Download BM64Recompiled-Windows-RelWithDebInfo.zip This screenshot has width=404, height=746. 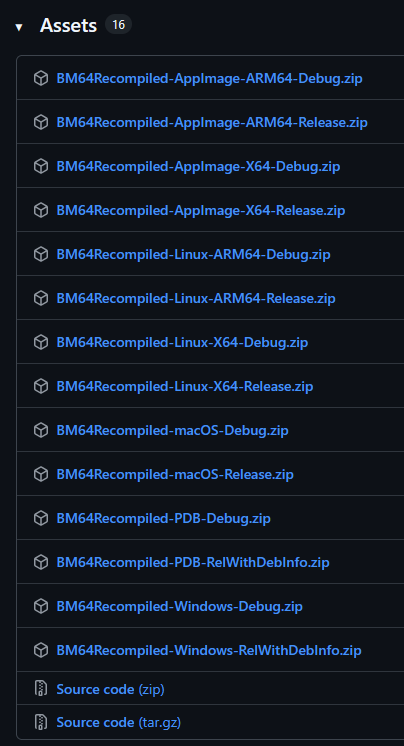[209, 650]
